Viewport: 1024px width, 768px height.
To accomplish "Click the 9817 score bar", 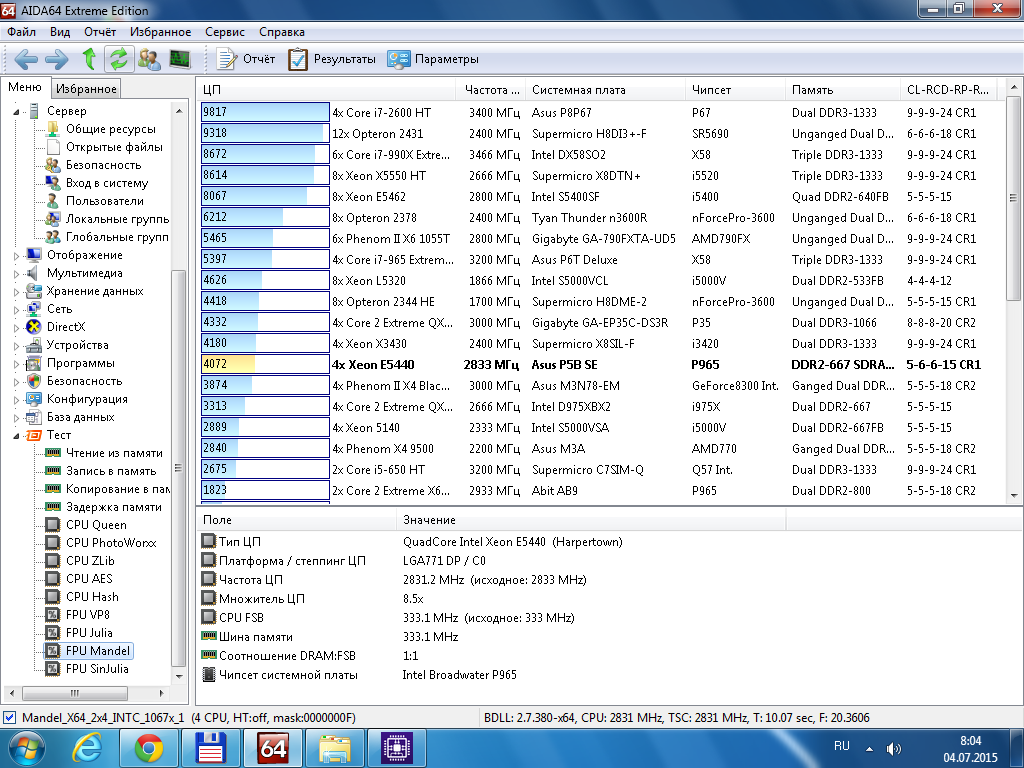I will tap(265, 112).
